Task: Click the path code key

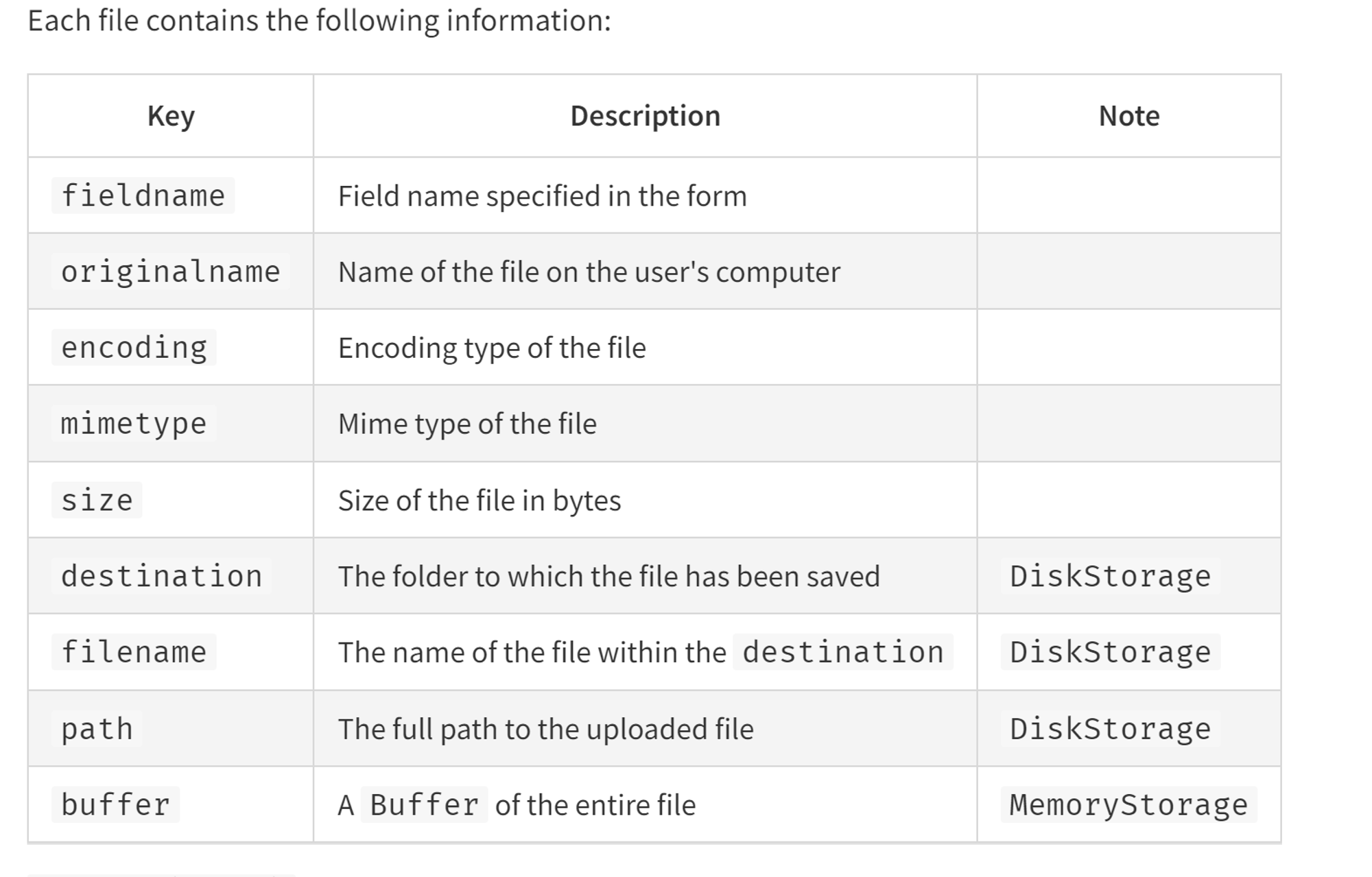Action: tap(97, 728)
